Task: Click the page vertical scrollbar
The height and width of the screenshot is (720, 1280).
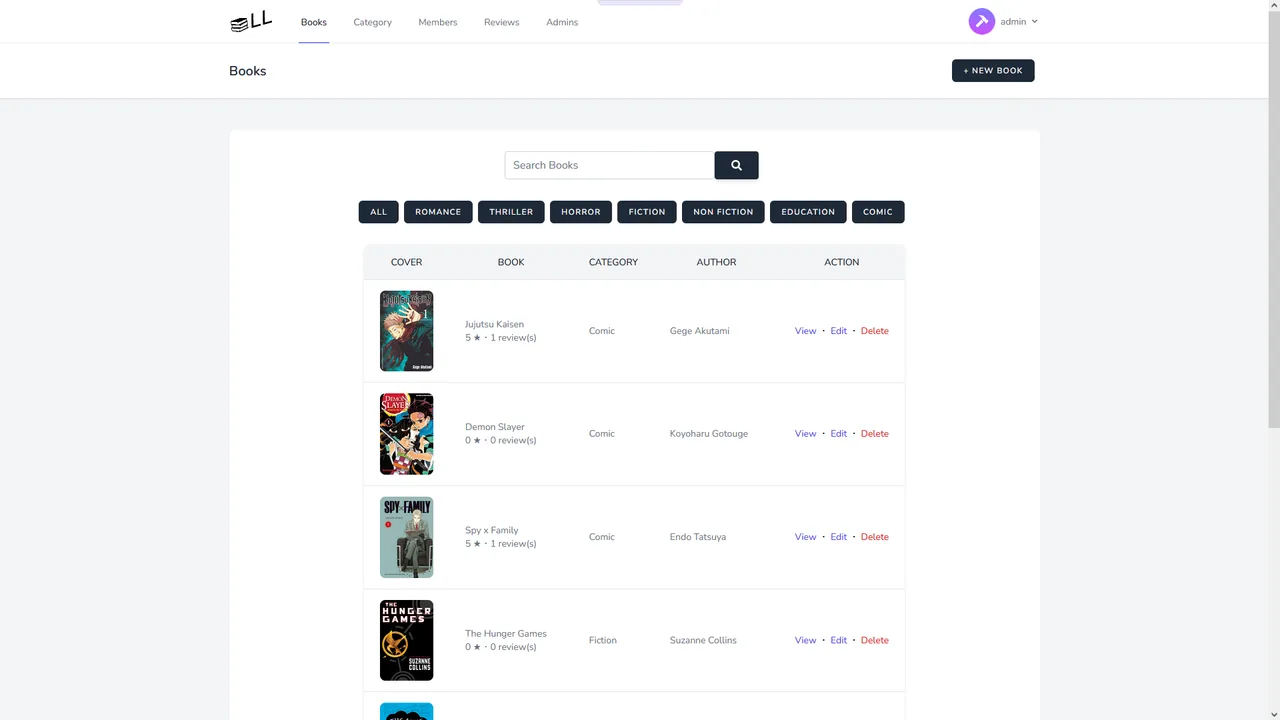Action: pyautogui.click(x=1273, y=220)
